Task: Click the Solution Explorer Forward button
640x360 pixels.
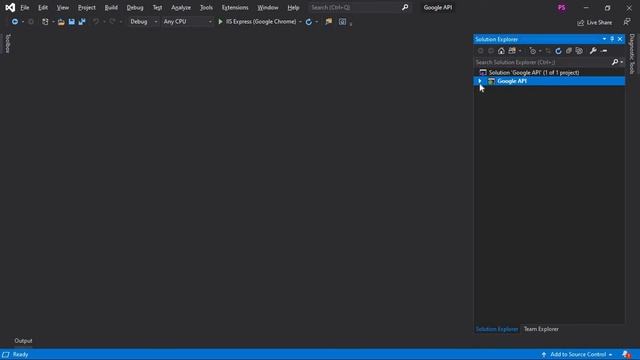Action: (x=491, y=51)
